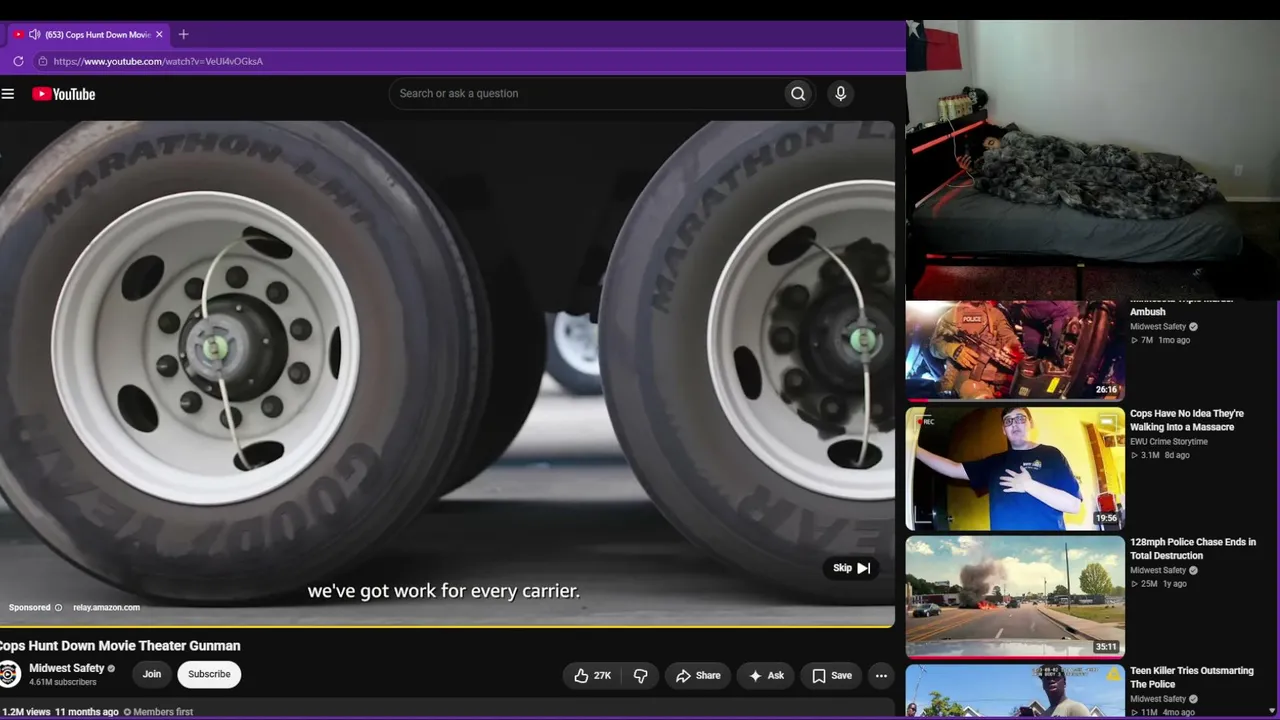This screenshot has width=1280, height=720.
Task: Open the Midwest Safety channel name below video
Action: [x=67, y=668]
